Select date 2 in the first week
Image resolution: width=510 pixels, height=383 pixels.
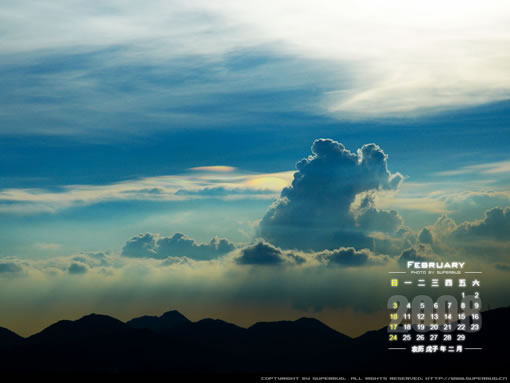coord(476,295)
